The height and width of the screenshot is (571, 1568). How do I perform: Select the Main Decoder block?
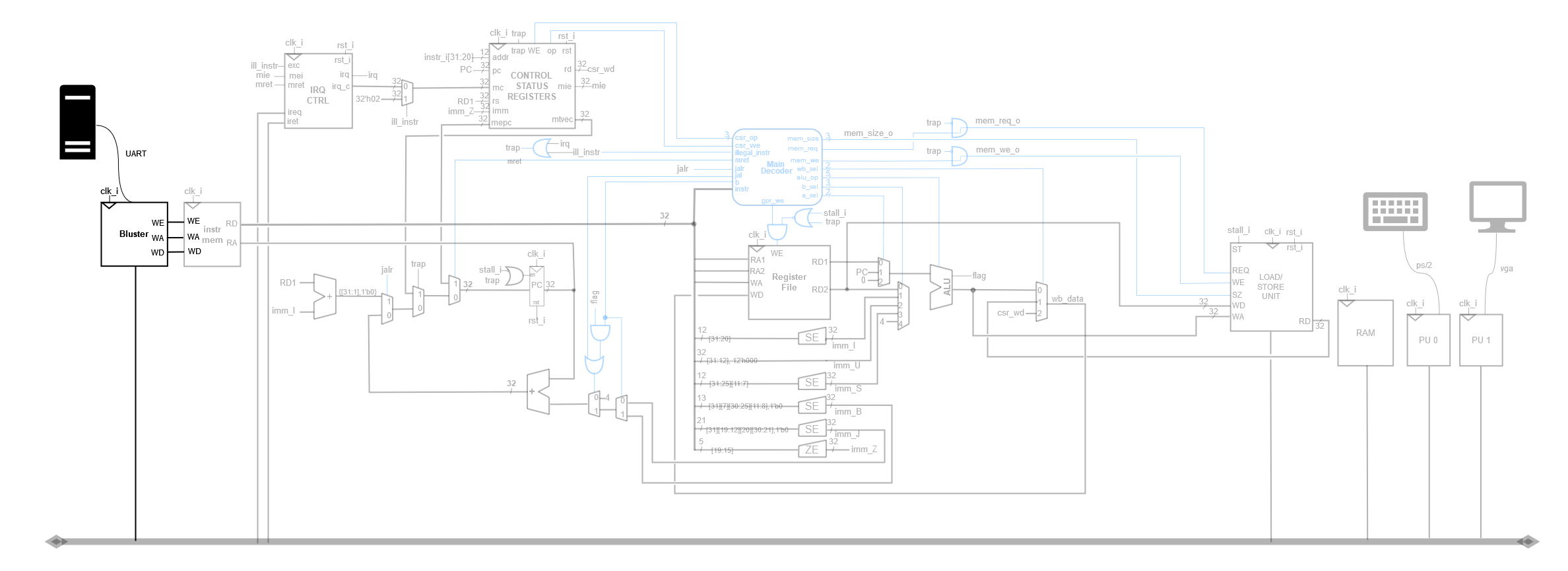(x=777, y=167)
